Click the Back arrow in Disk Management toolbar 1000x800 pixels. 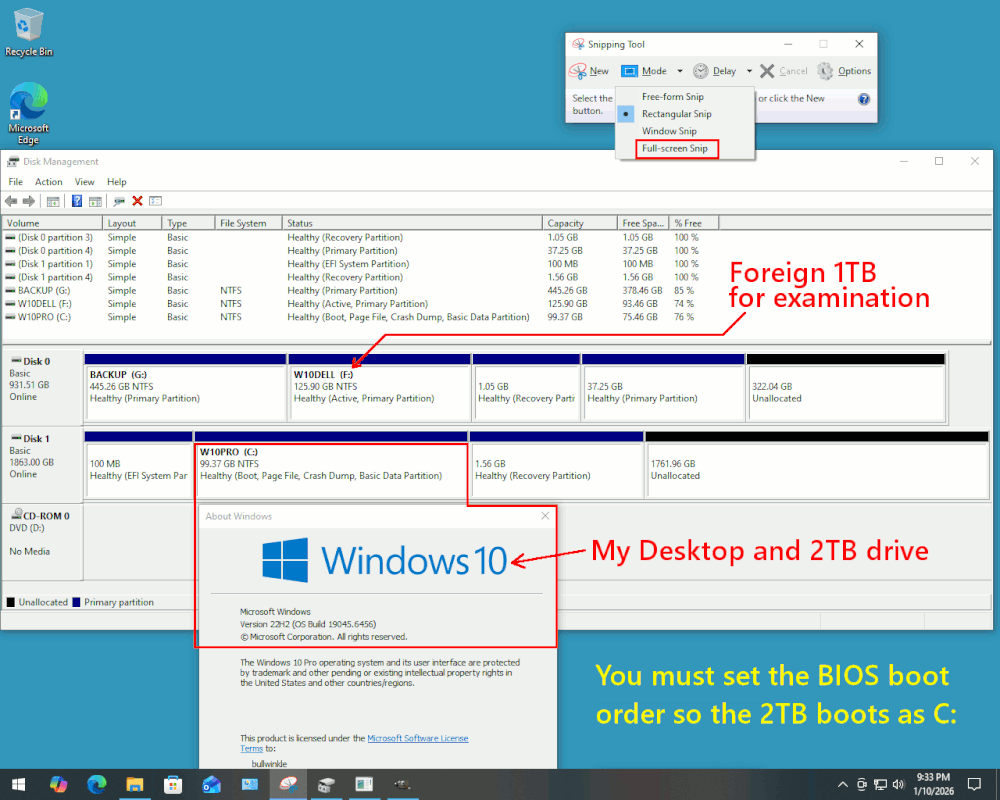[x=11, y=201]
